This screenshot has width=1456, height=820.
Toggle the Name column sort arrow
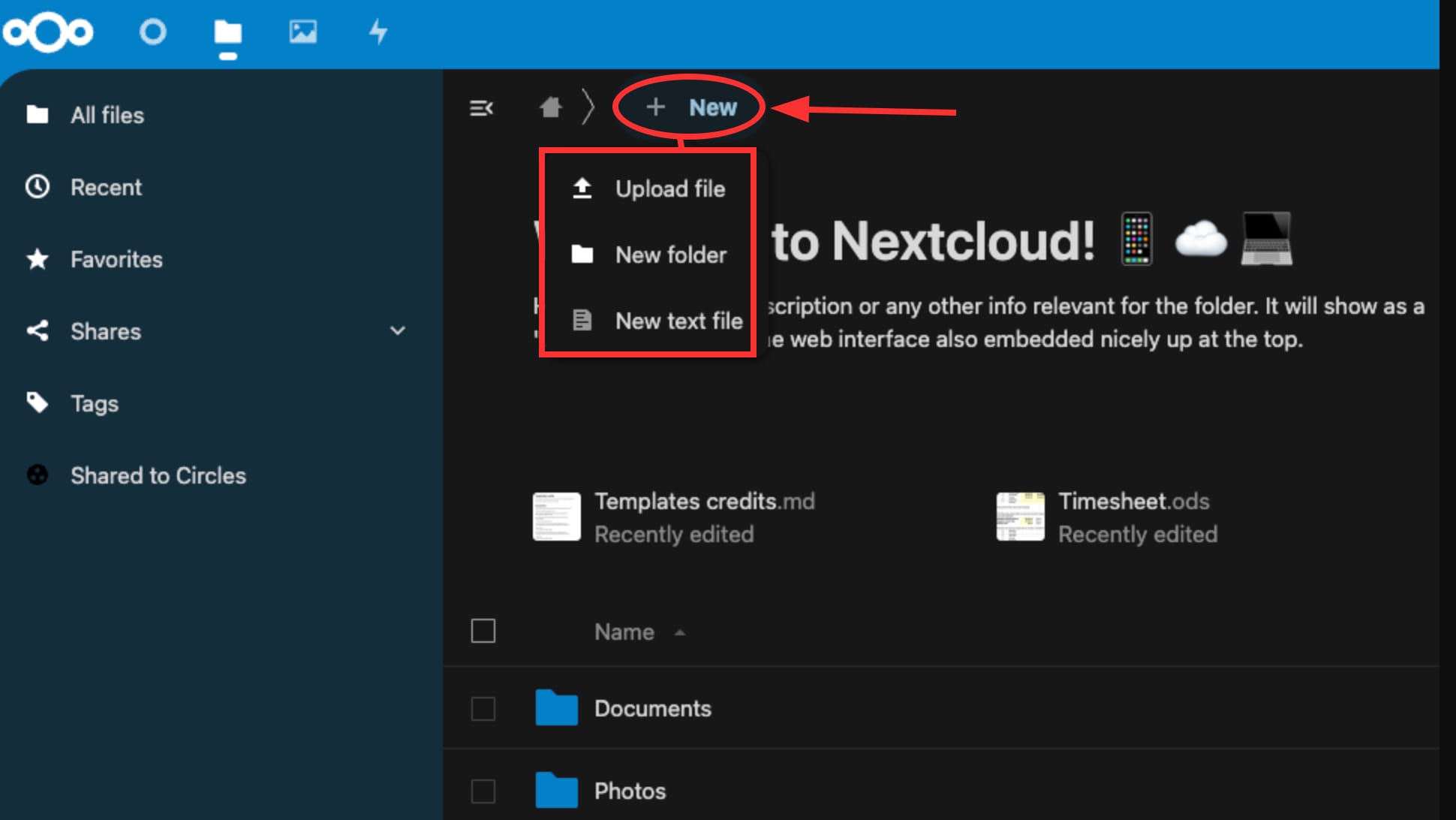(x=679, y=632)
